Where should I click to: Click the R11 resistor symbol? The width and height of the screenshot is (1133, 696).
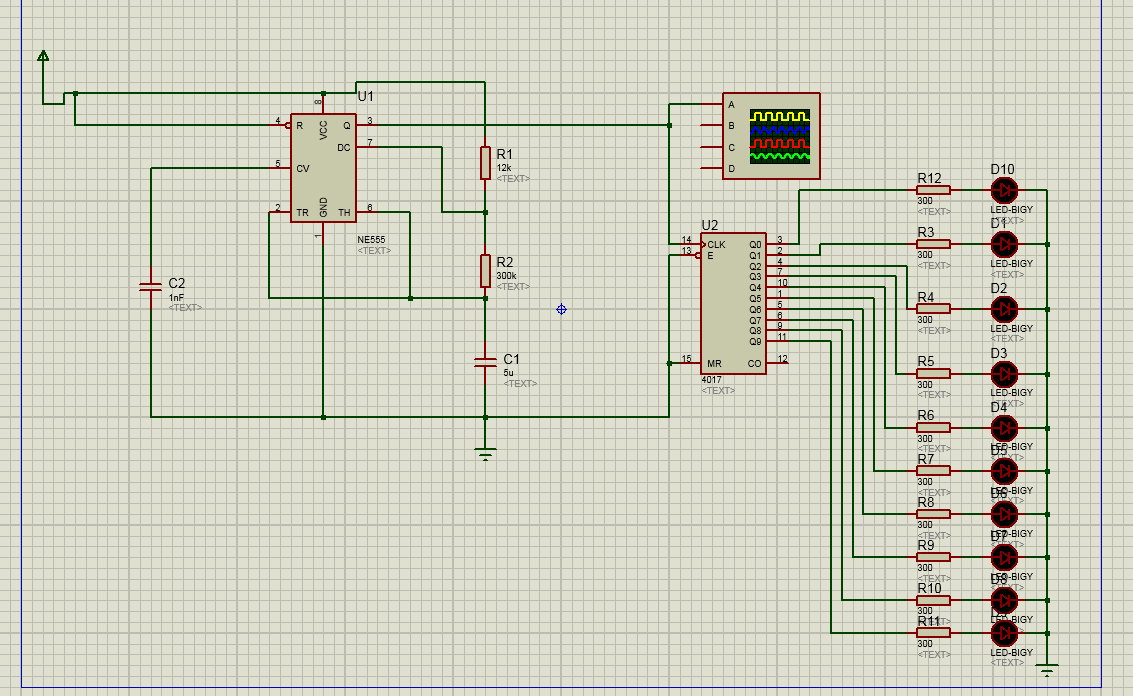(933, 632)
